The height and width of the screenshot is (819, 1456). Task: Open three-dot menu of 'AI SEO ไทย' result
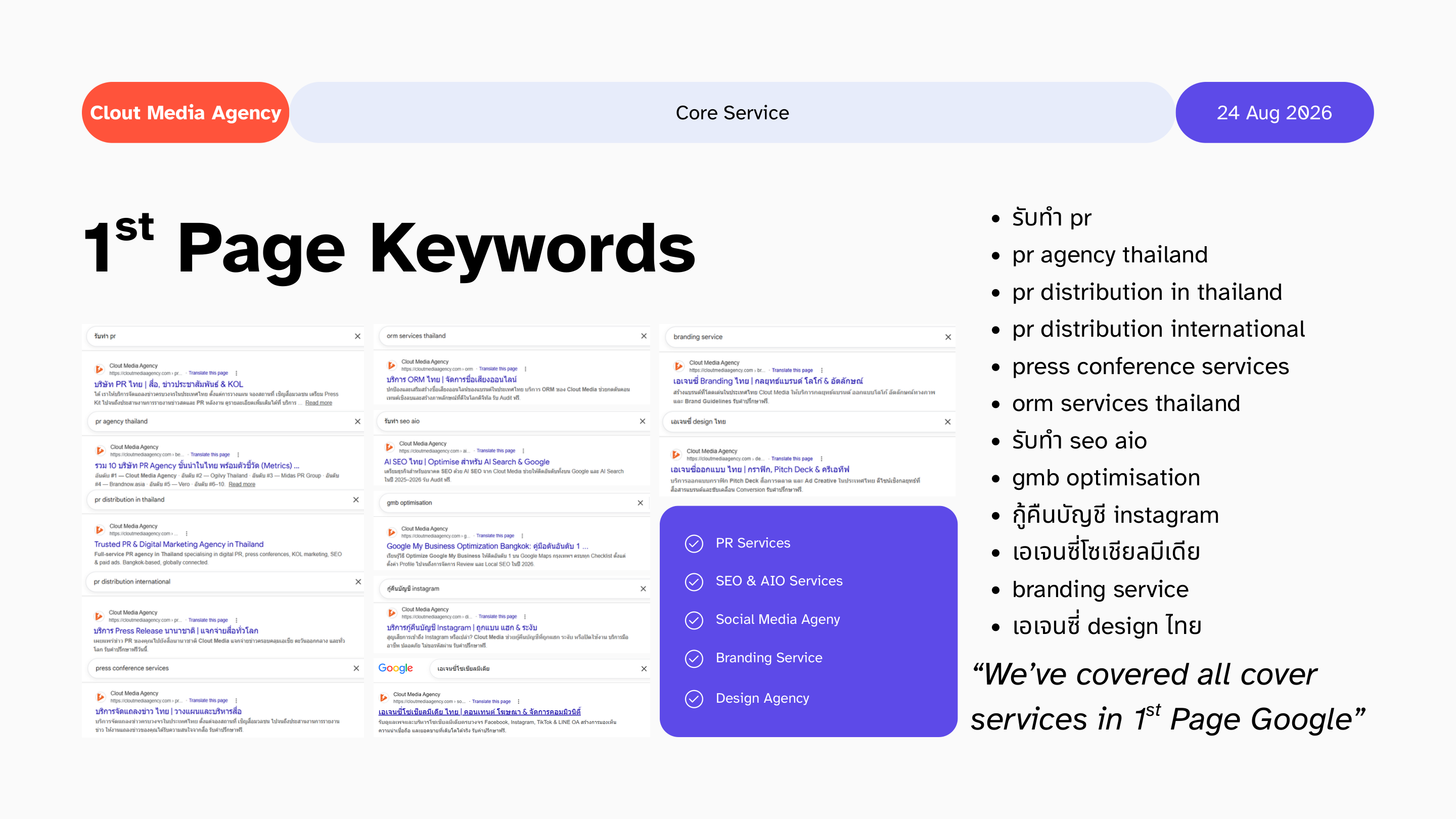click(523, 451)
